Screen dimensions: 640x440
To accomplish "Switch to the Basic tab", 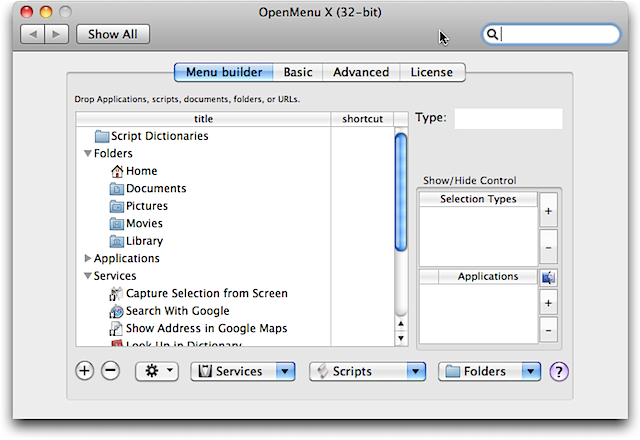I will [298, 72].
